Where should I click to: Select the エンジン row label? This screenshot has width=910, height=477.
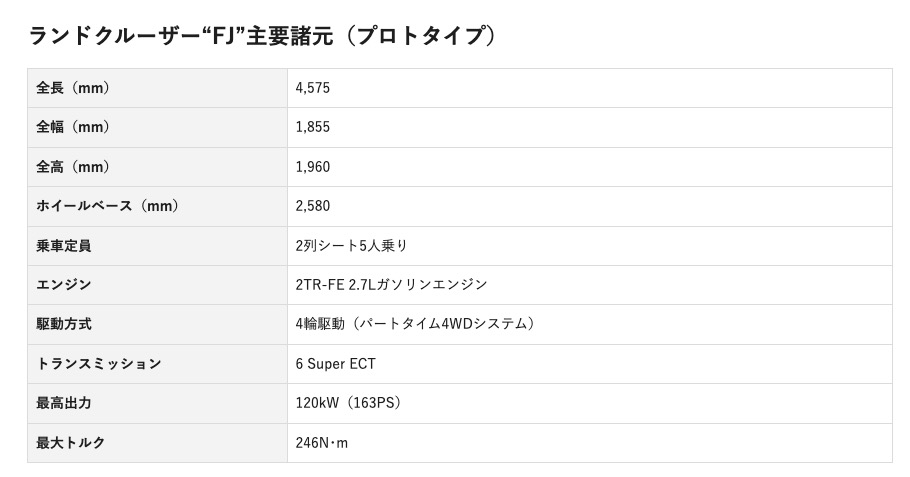point(64,285)
